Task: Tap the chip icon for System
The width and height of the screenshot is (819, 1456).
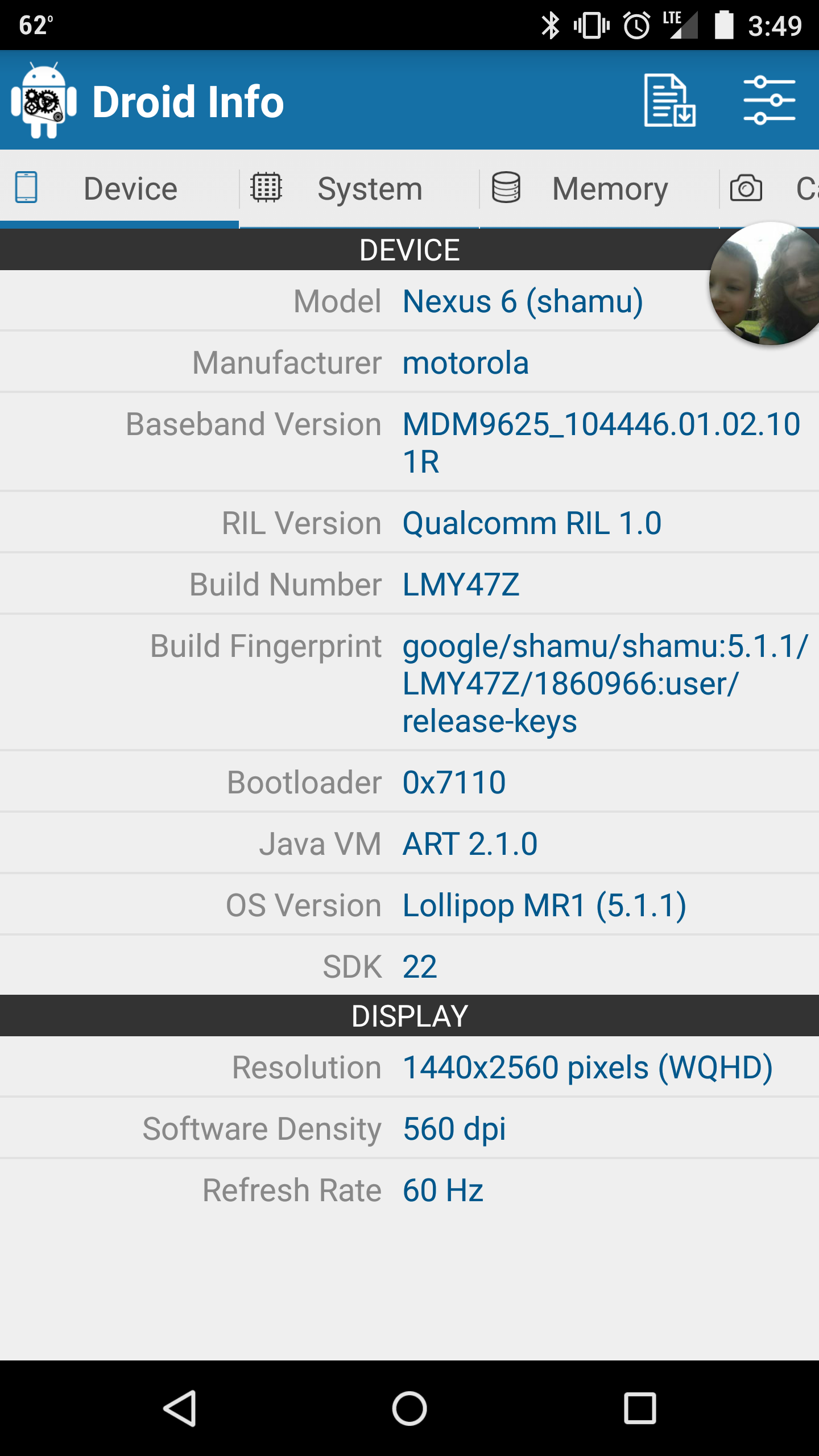Action: point(266,188)
